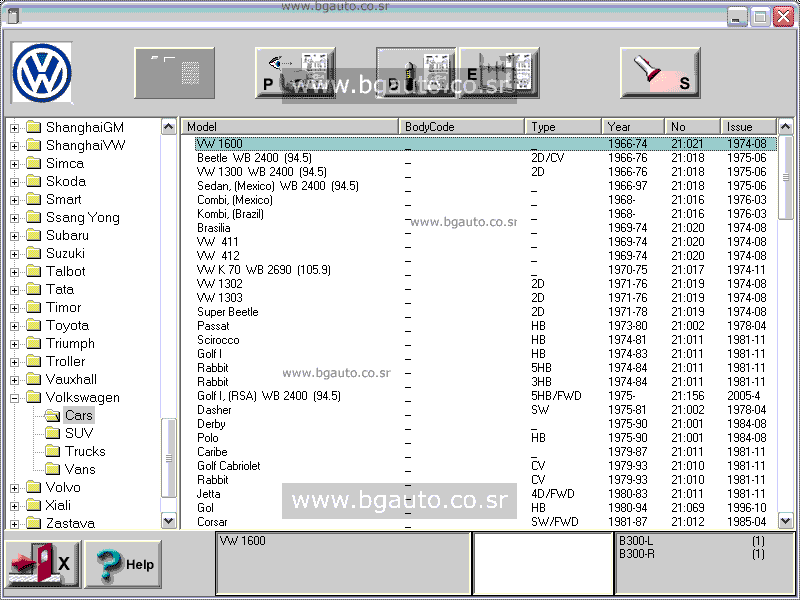The height and width of the screenshot is (600, 800).
Task: Select the 'Brasilia' model row
Action: click(x=486, y=228)
